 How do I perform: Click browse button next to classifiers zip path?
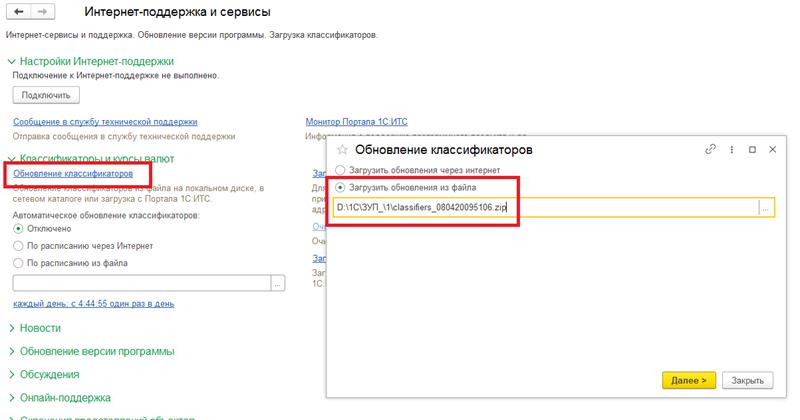(765, 208)
